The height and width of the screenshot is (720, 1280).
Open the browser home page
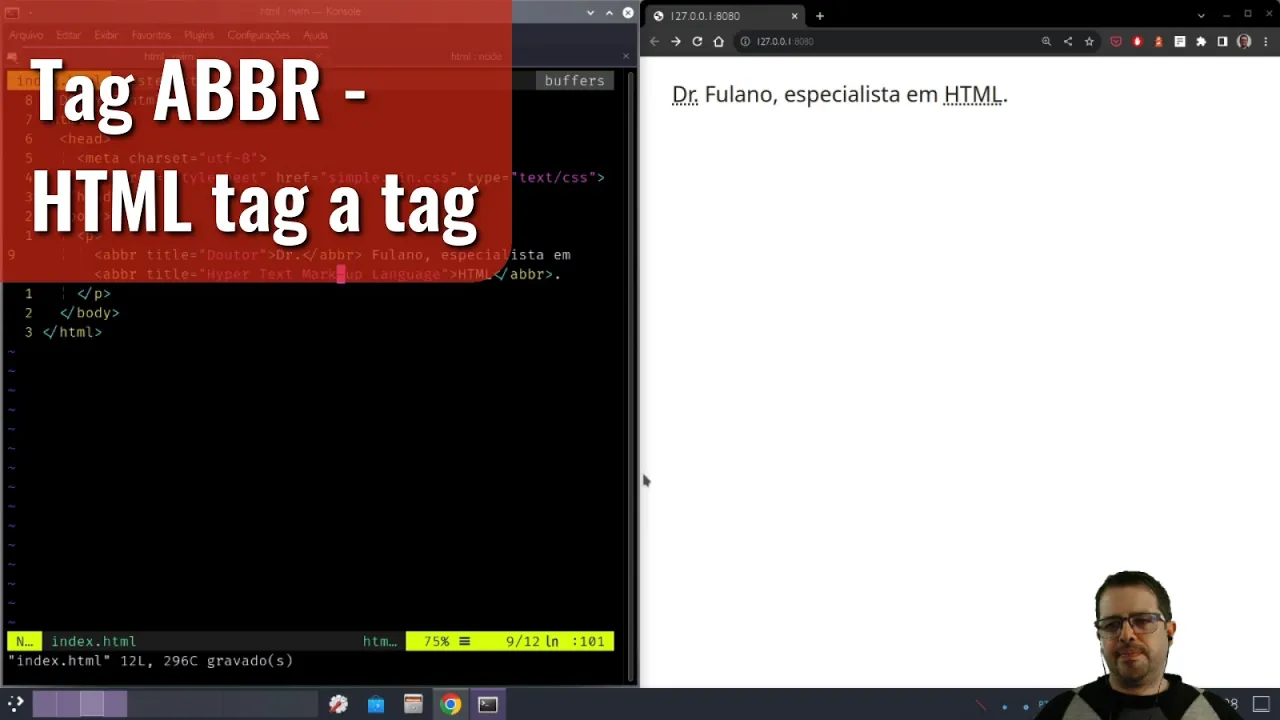point(718,41)
